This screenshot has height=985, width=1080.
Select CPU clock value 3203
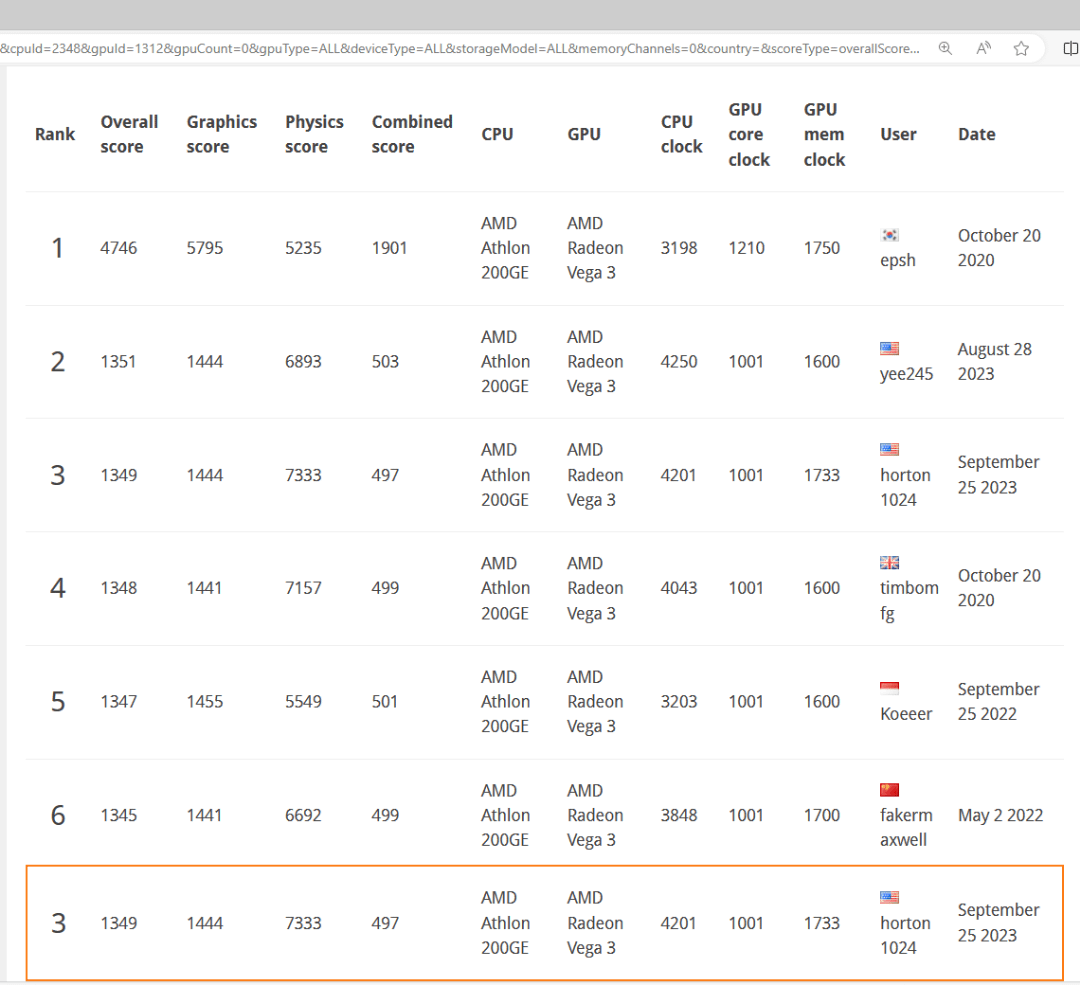[678, 702]
